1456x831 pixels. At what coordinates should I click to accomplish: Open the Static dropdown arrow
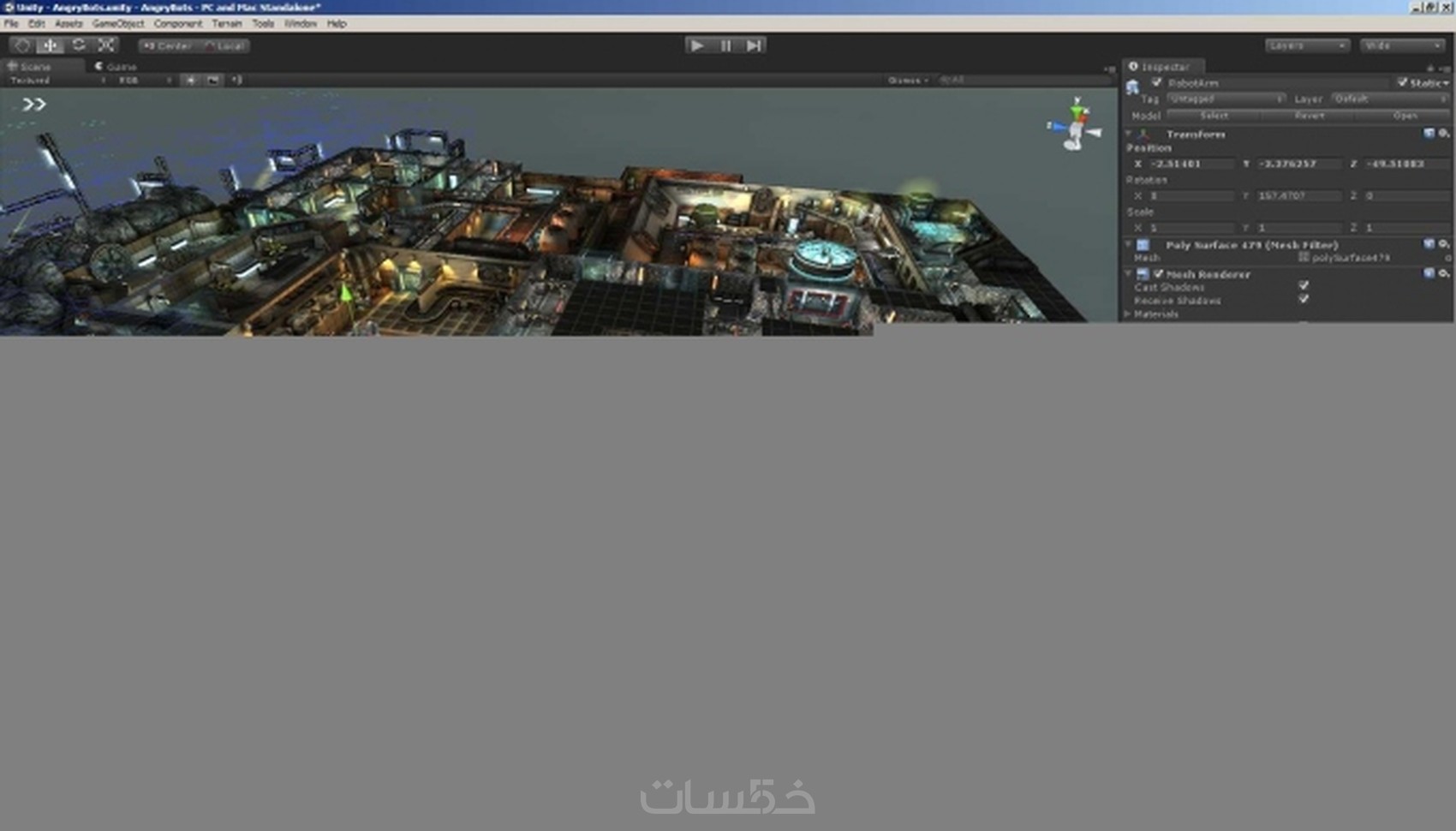1447,83
